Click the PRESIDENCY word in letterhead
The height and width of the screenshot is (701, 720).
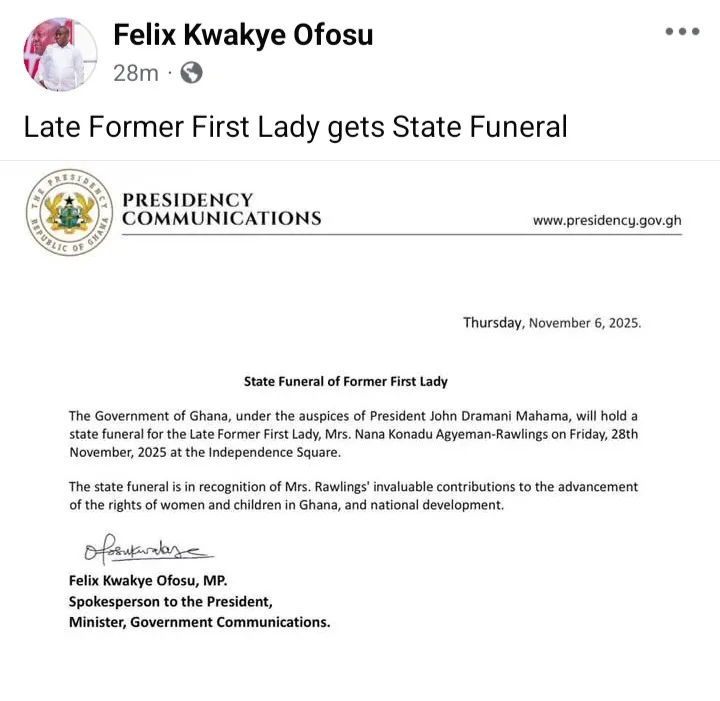(x=187, y=200)
